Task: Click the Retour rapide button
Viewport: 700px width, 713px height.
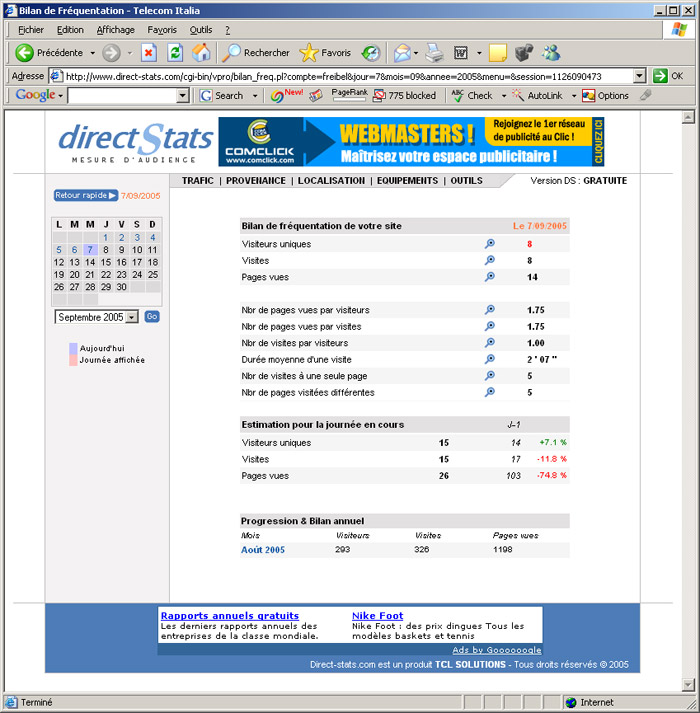Action: click(x=85, y=196)
